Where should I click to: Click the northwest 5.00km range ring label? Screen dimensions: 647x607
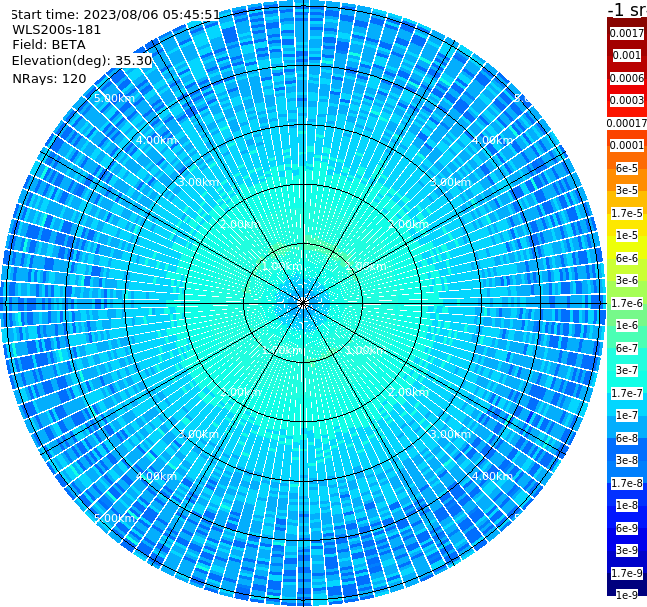click(114, 99)
